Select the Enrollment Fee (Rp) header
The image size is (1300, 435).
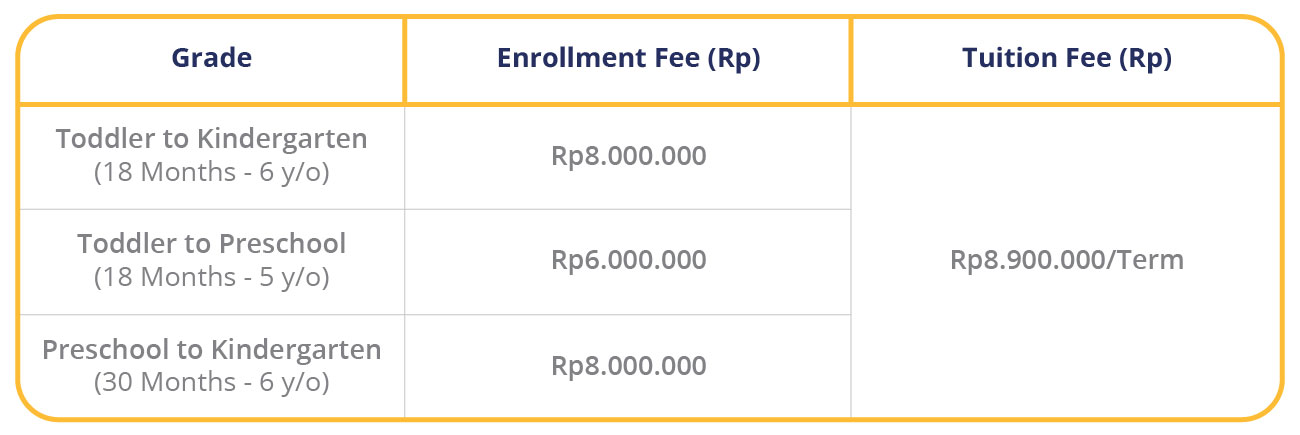tap(628, 59)
